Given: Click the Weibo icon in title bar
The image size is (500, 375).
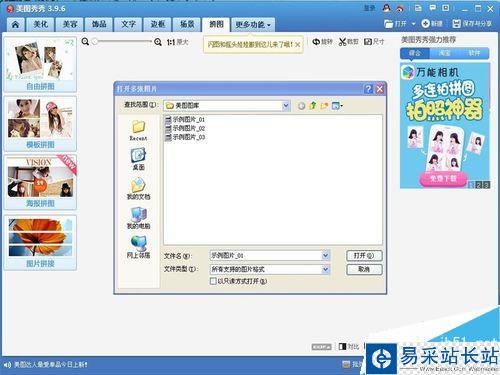Looking at the screenshot, I should pyautogui.click(x=400, y=8).
